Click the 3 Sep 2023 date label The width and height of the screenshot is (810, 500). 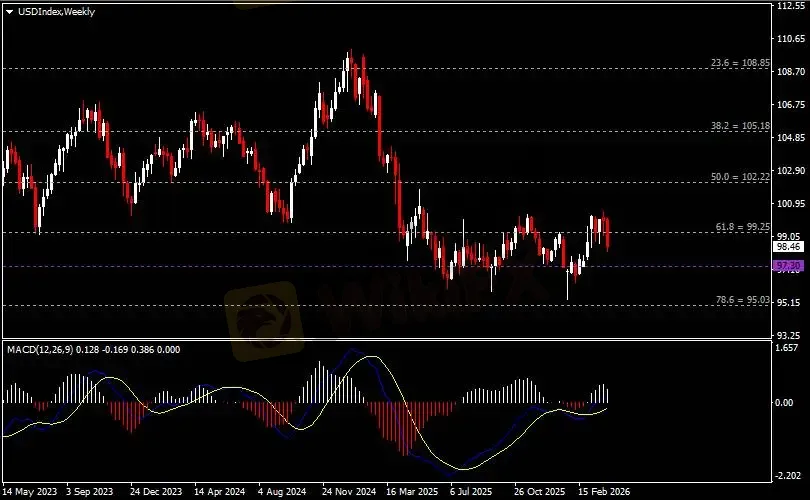tap(89, 491)
